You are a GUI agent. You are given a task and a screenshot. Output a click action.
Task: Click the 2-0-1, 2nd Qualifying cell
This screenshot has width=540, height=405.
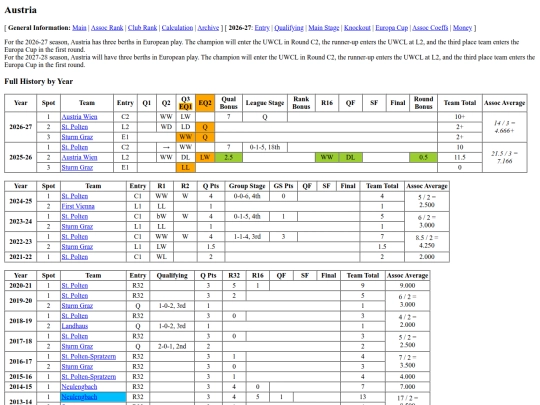(172, 346)
